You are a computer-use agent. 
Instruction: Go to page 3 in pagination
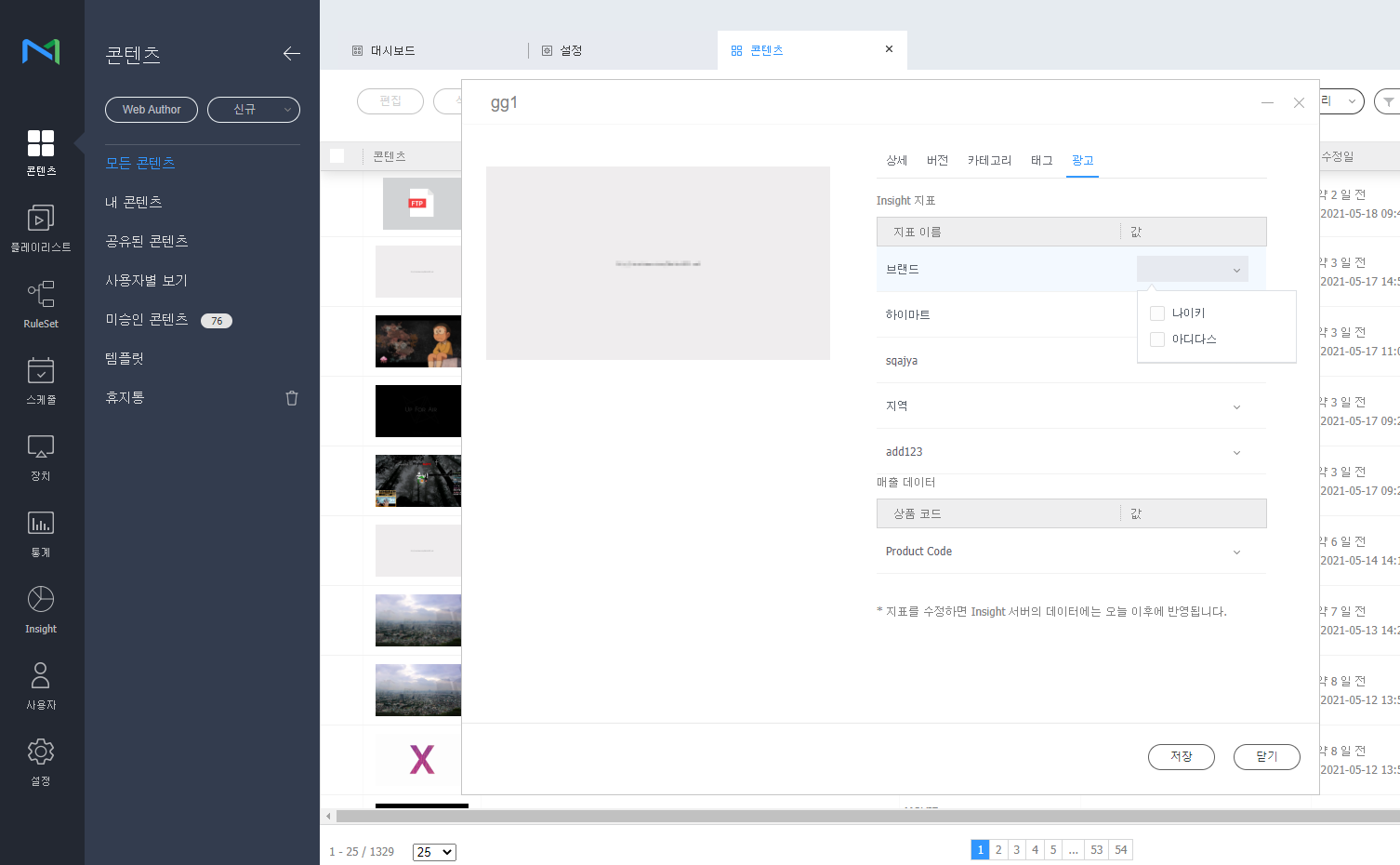(1017, 850)
